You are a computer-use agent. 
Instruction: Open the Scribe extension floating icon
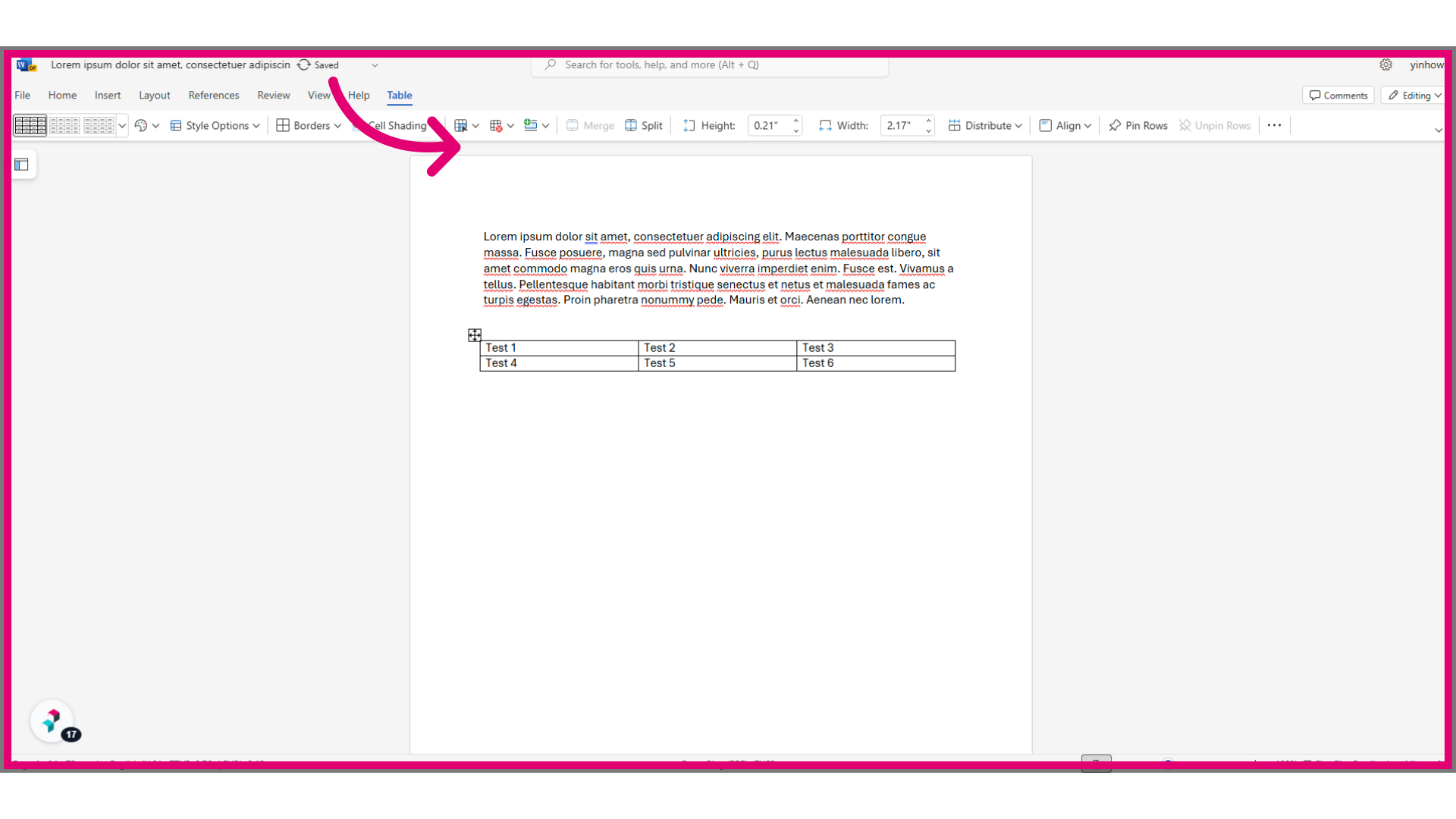click(x=52, y=720)
